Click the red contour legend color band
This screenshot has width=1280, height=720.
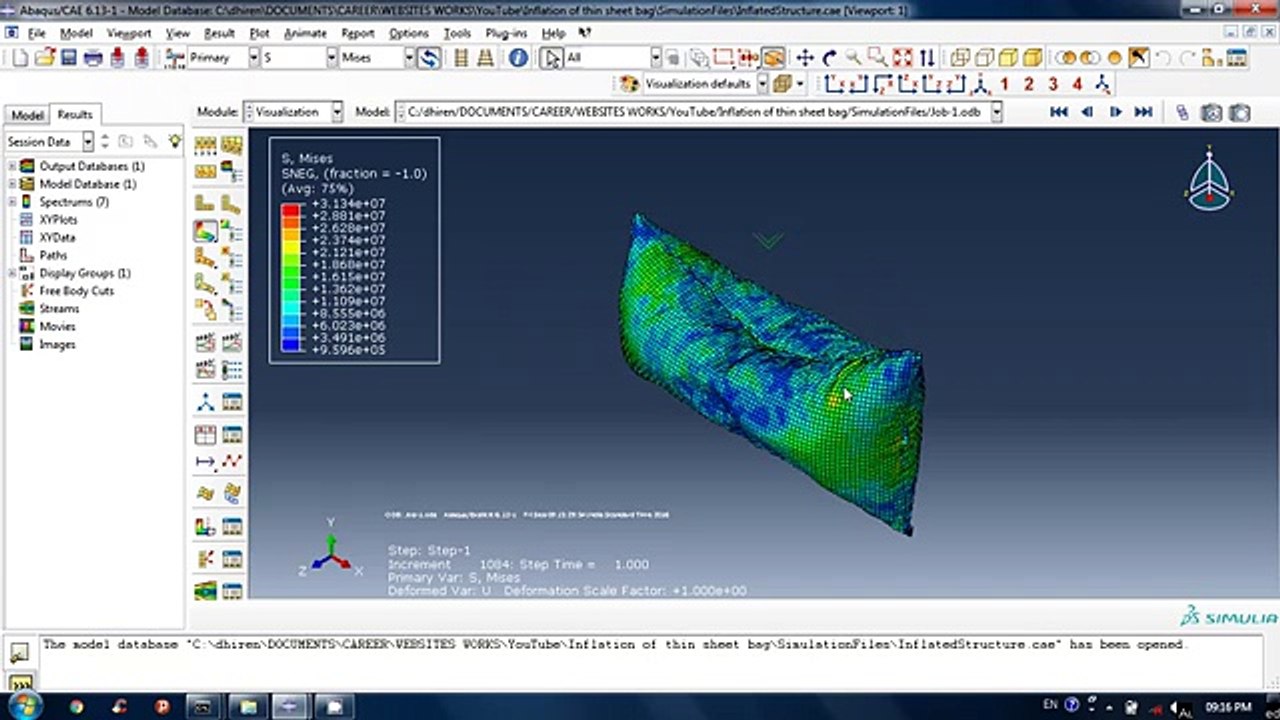coord(291,211)
